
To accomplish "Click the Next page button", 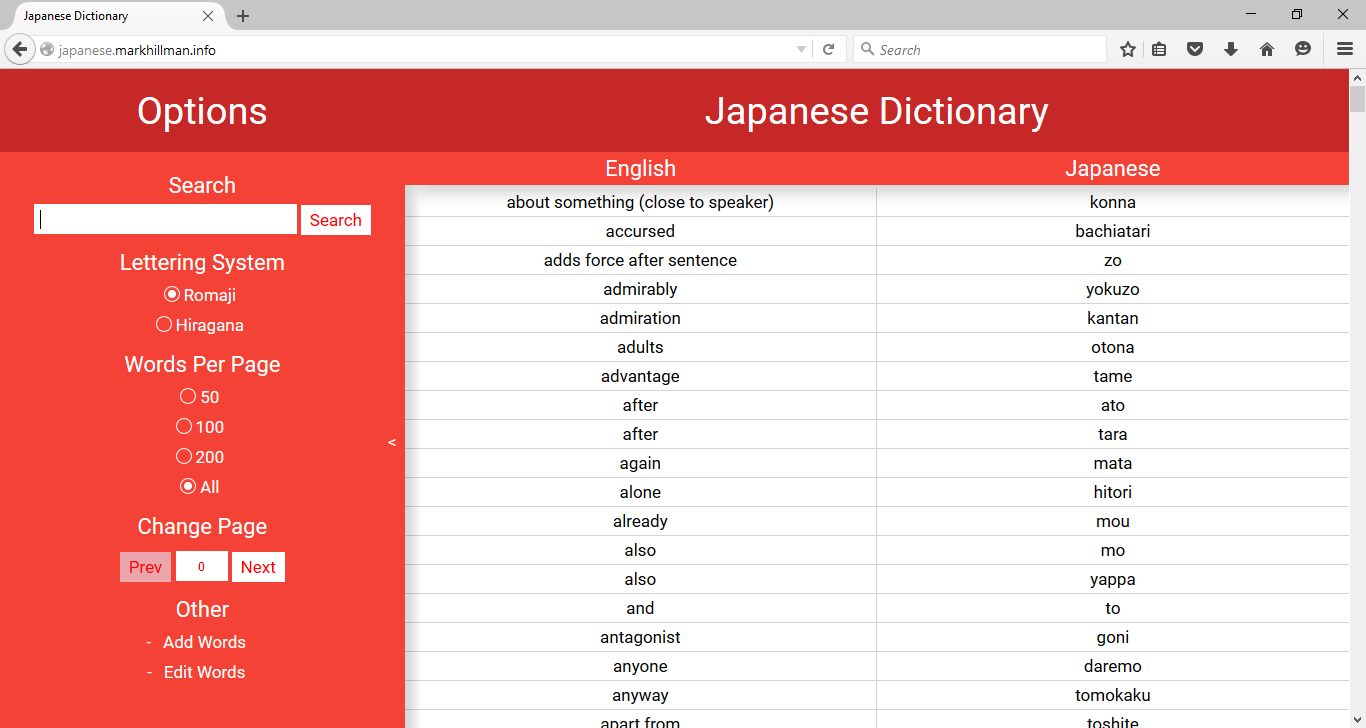I will point(258,567).
